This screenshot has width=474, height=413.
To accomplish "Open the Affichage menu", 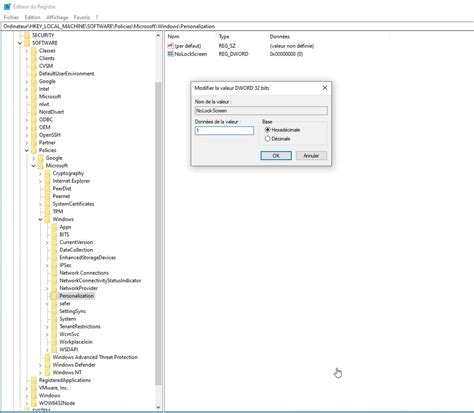I will (x=57, y=17).
